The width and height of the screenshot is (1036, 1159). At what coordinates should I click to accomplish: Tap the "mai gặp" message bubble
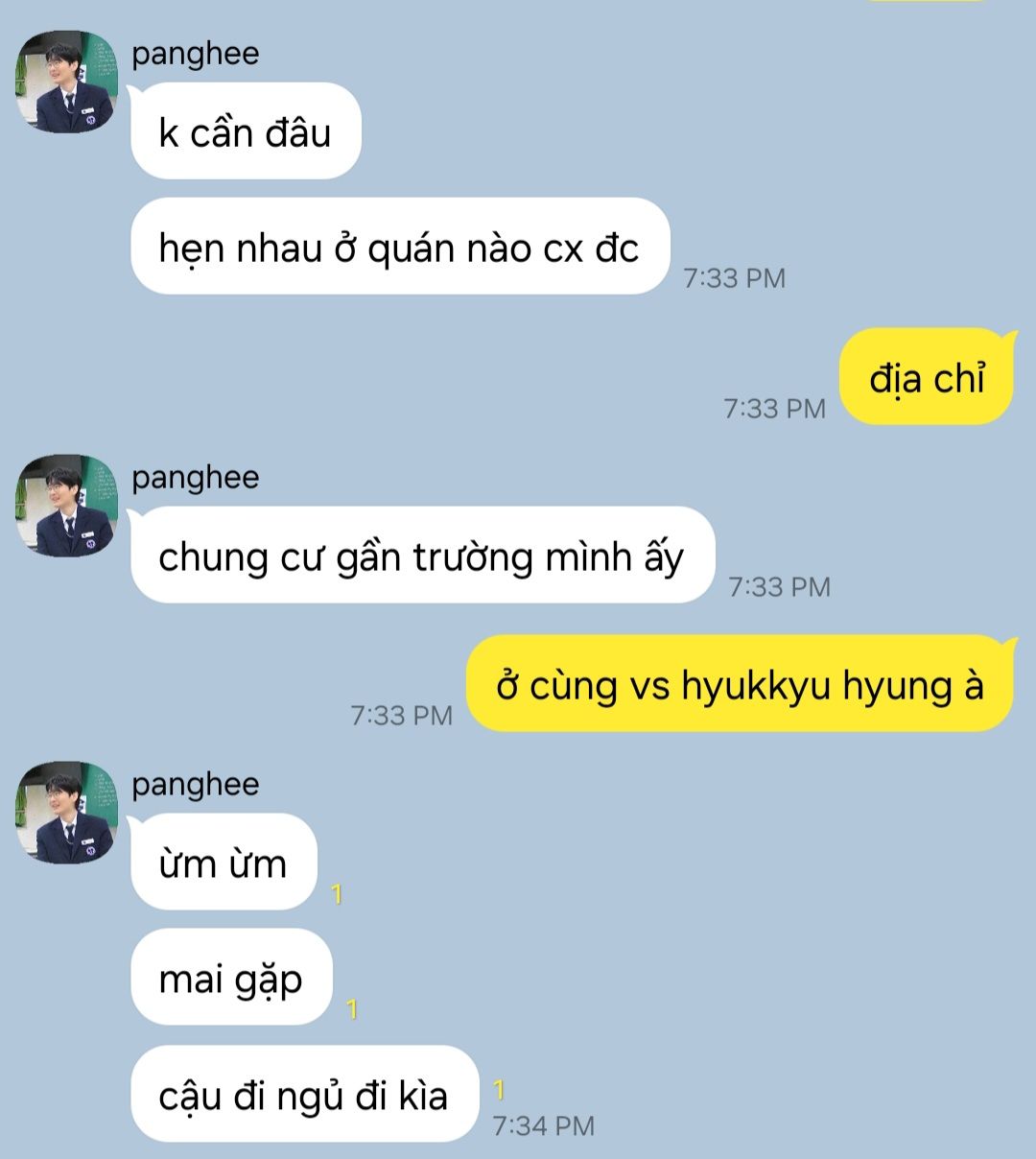[x=231, y=977]
